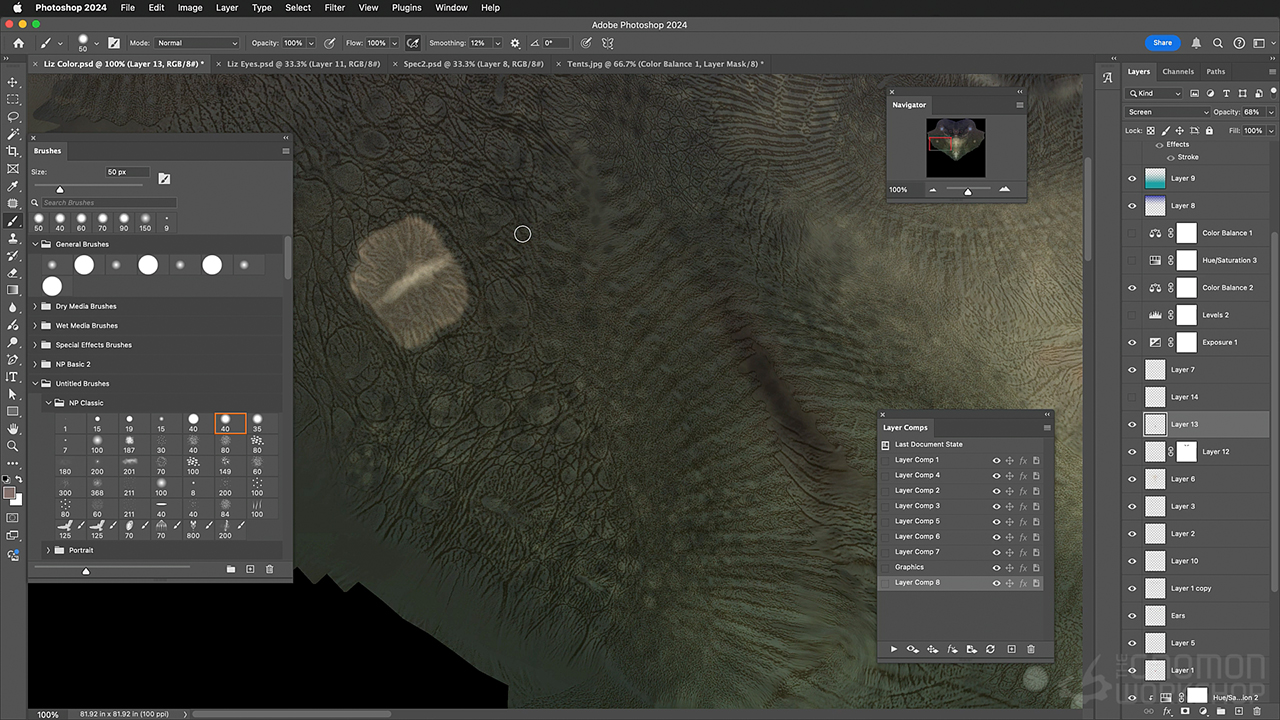
Task: Delete the selected brush using the trash icon
Action: [x=269, y=569]
